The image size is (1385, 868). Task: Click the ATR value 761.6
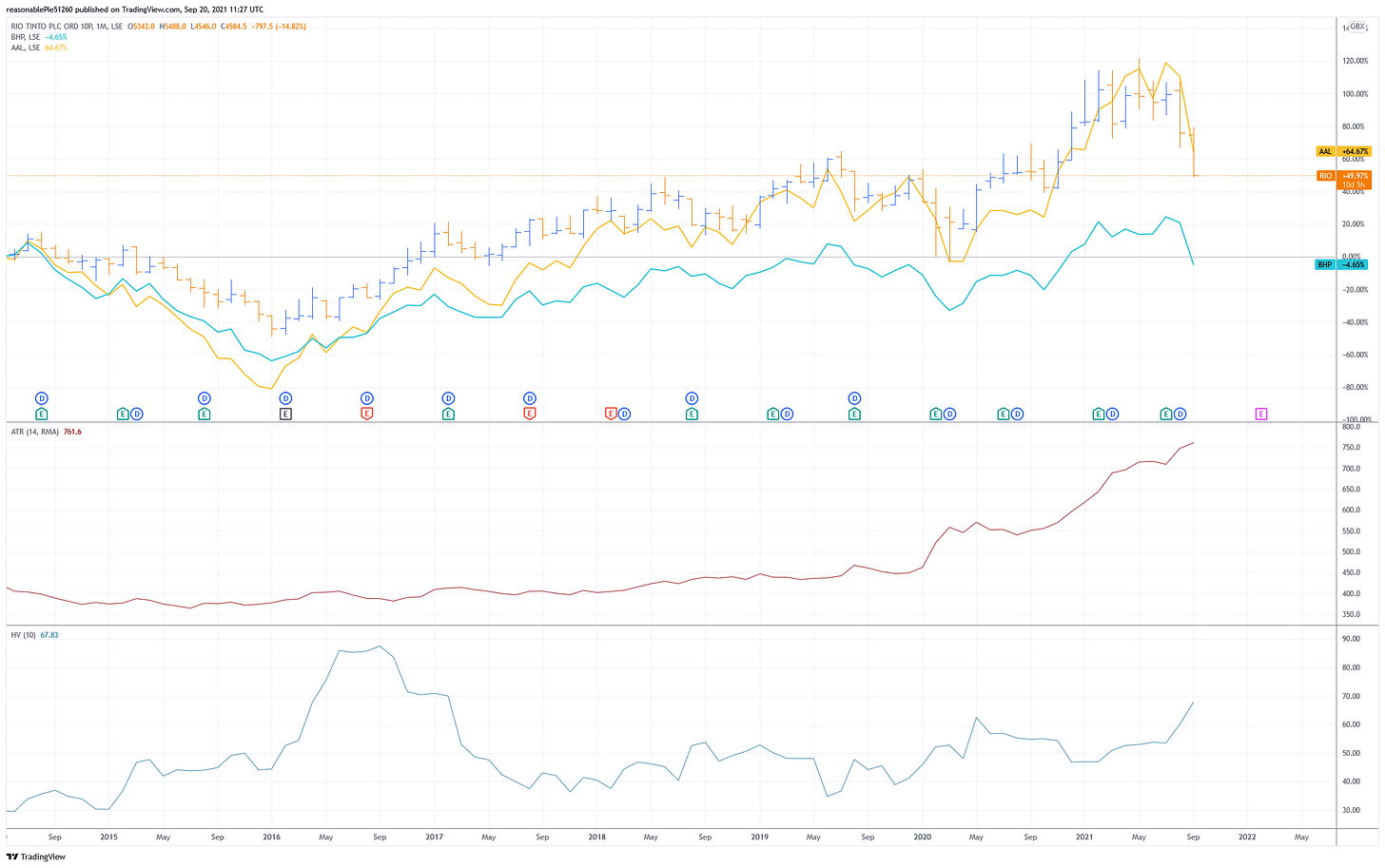(72, 432)
